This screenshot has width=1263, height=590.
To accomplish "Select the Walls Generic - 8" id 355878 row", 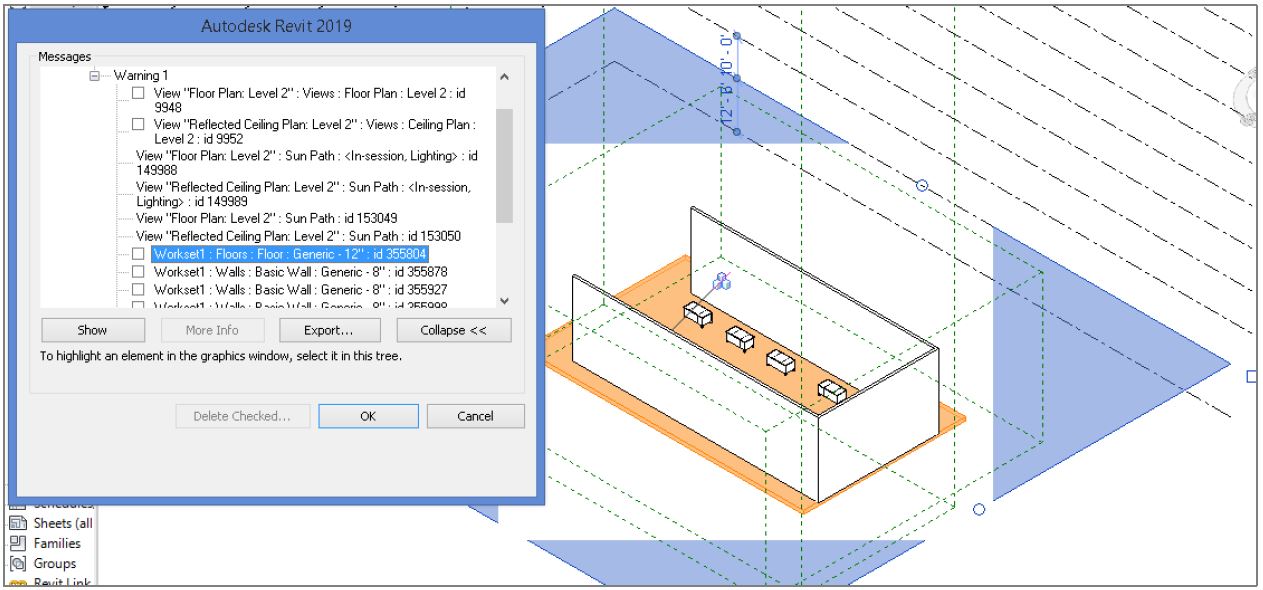I will pyautogui.click(x=300, y=271).
